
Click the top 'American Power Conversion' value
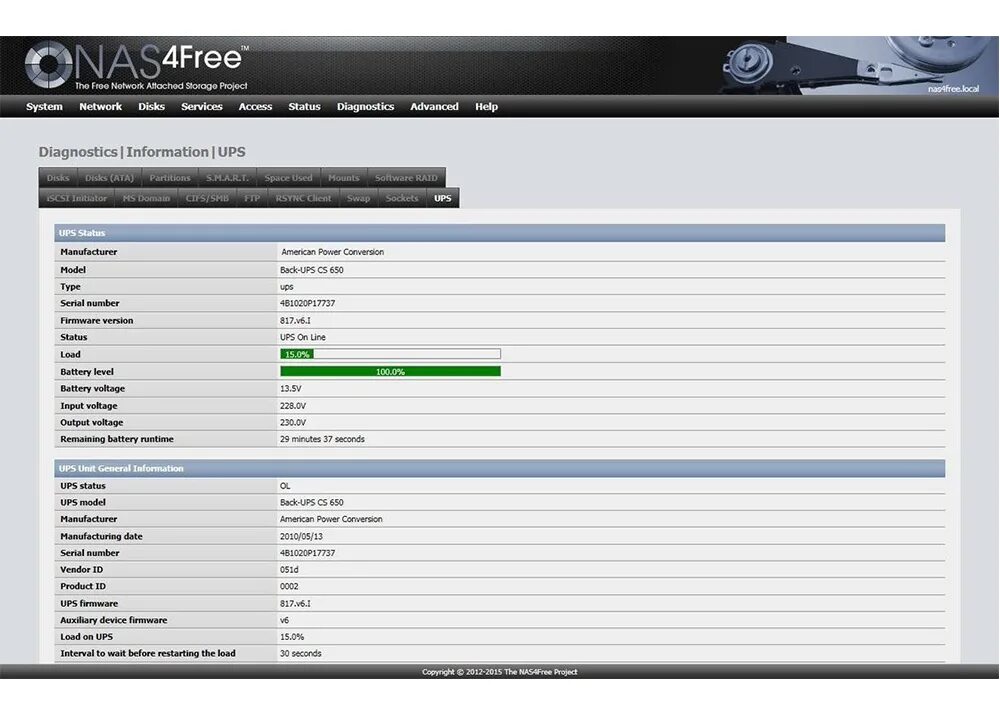(x=332, y=252)
